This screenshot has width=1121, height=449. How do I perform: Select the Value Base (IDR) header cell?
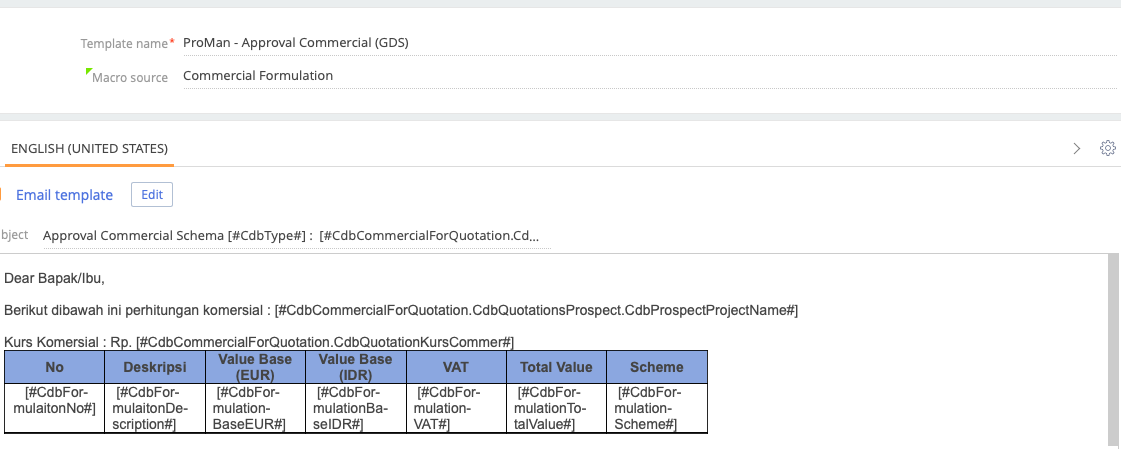point(356,367)
